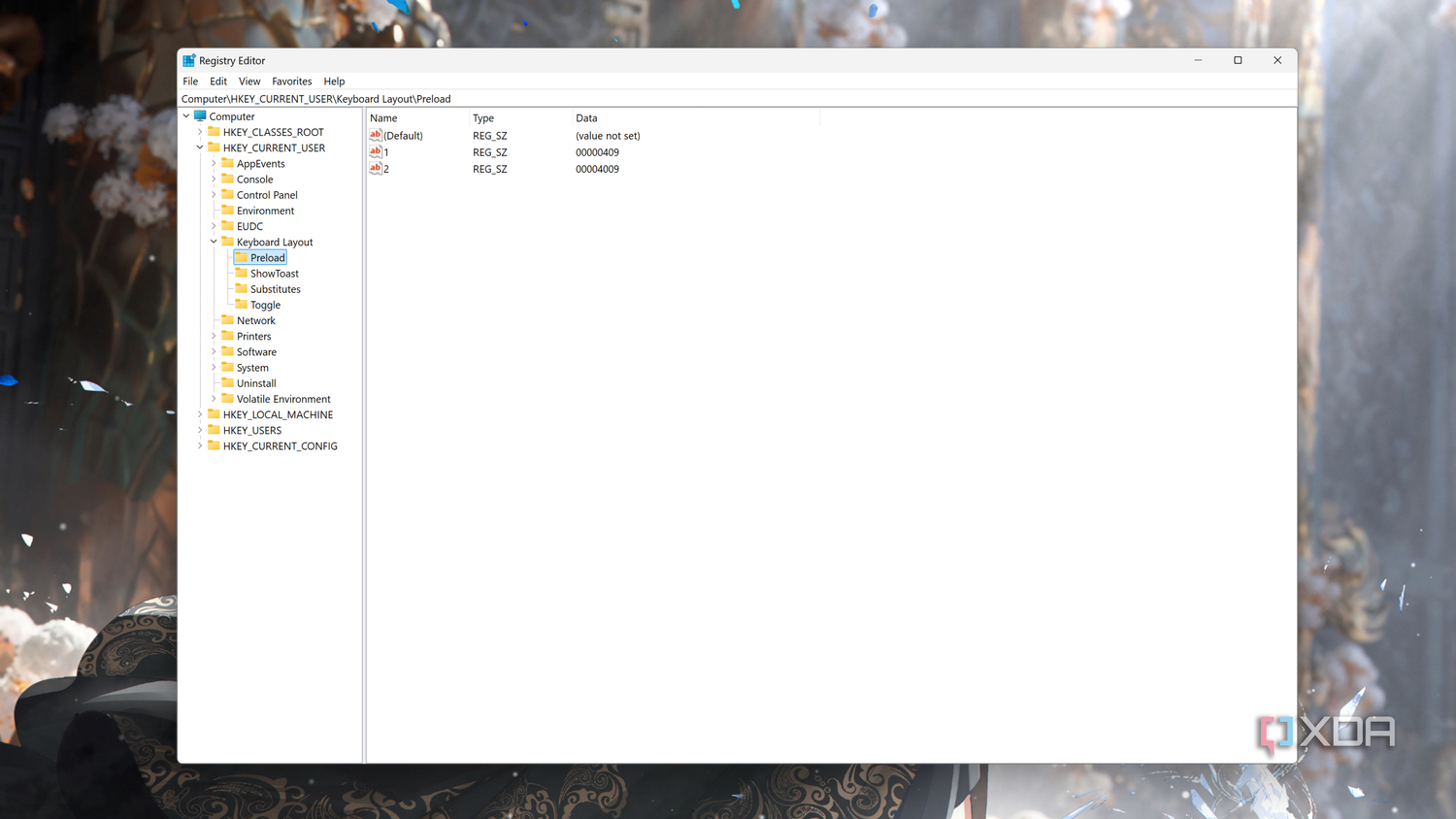Select the Toggle key label
The height and width of the screenshot is (819, 1456).
(265, 305)
